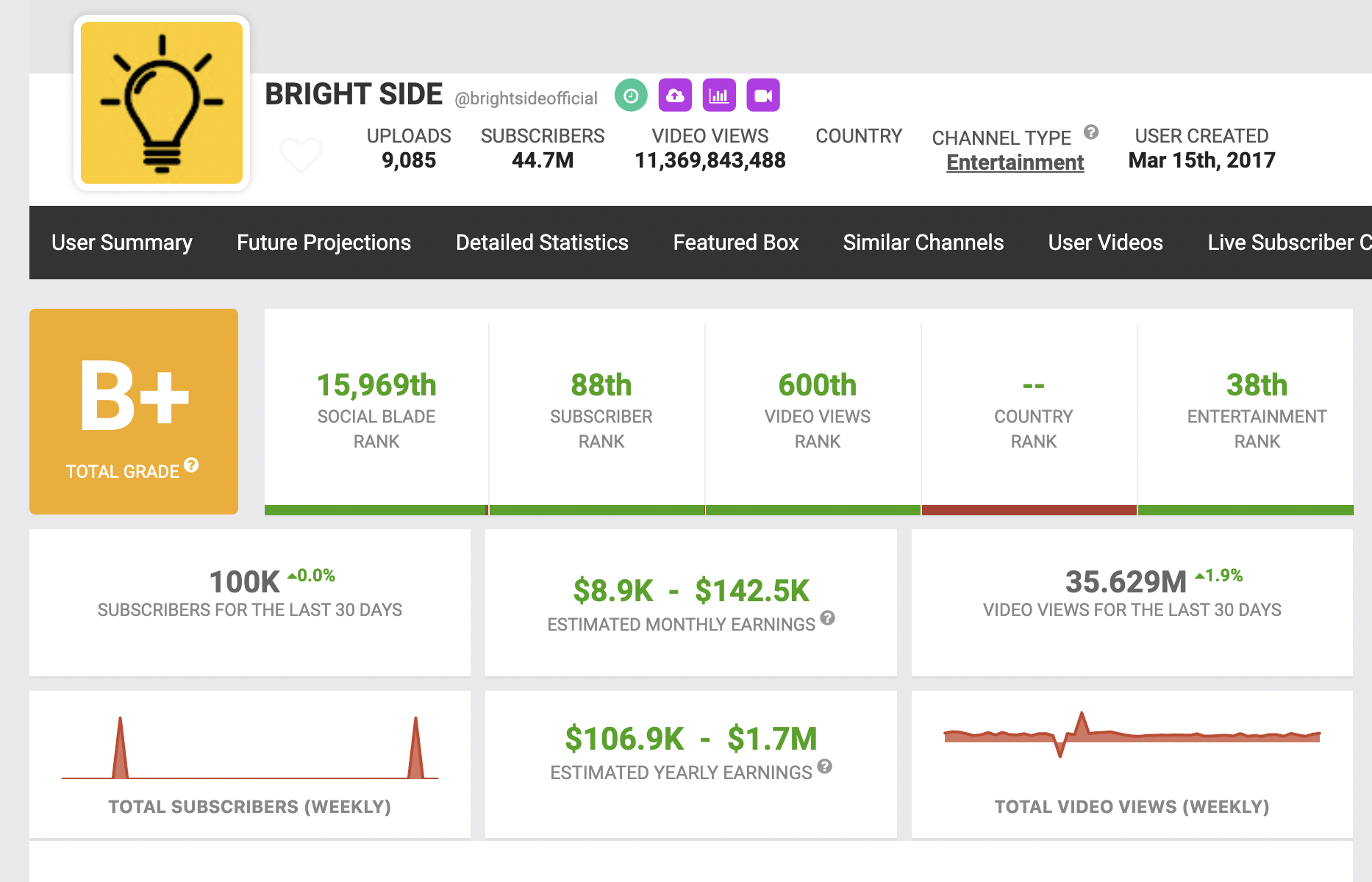Click the 100K subscribers last 30 days value

tap(245, 582)
